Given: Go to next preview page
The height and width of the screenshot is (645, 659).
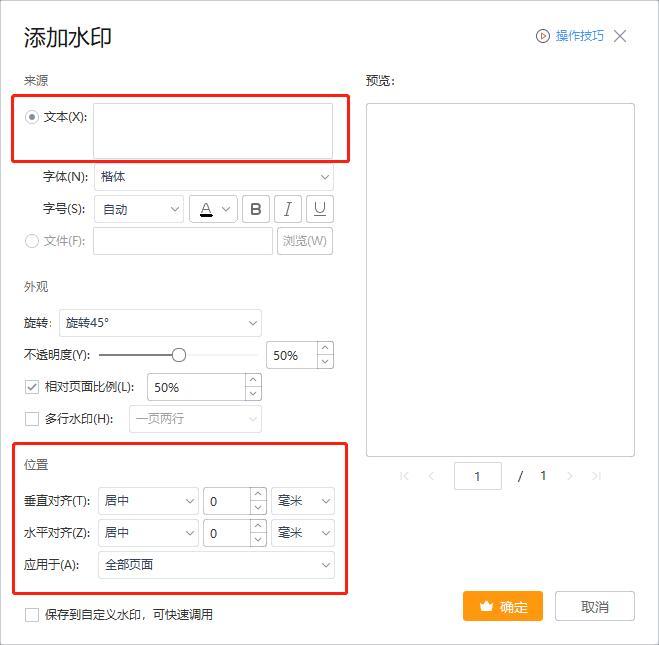Looking at the screenshot, I should click(x=570, y=476).
